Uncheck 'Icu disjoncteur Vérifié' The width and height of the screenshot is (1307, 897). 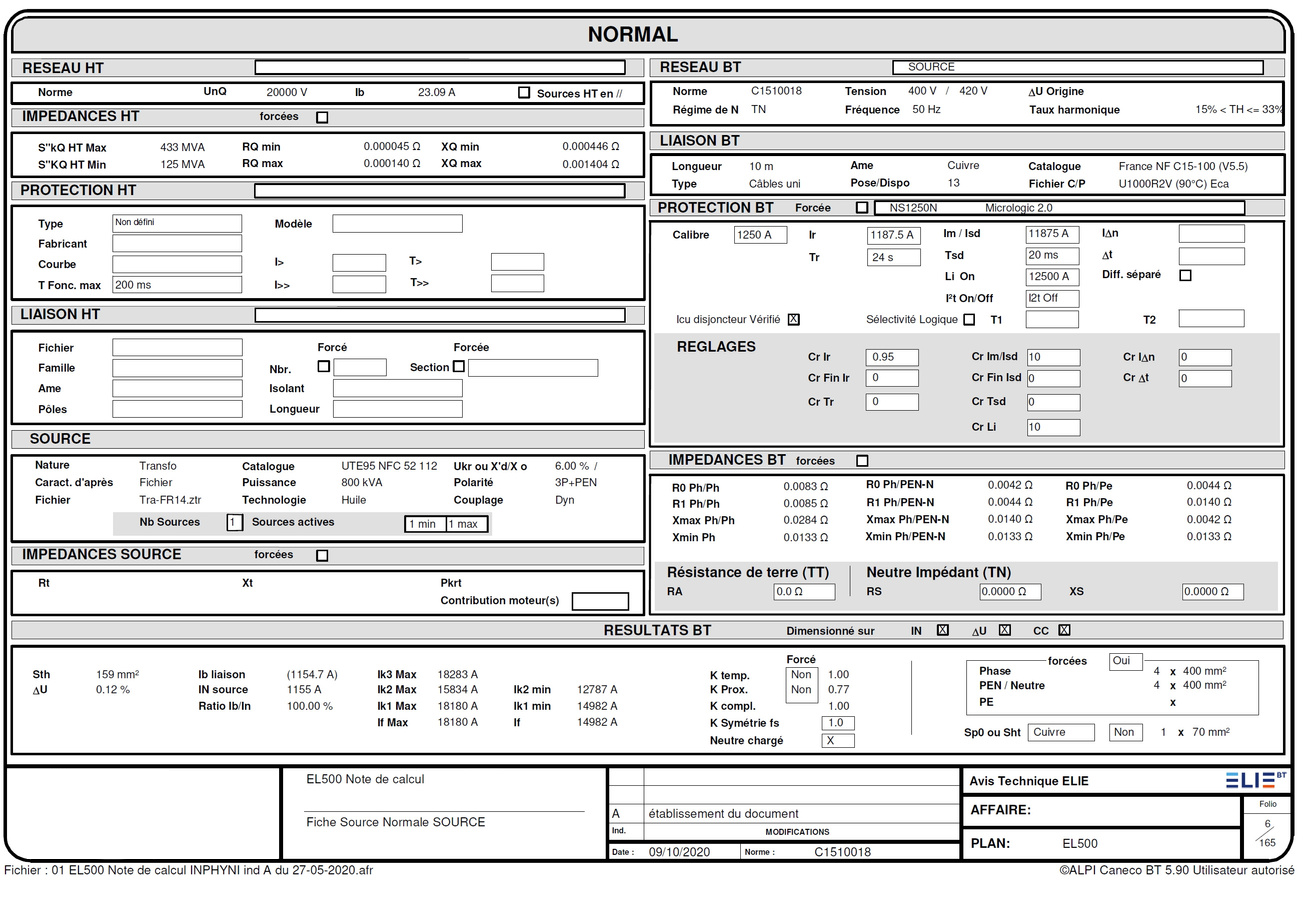[x=795, y=319]
